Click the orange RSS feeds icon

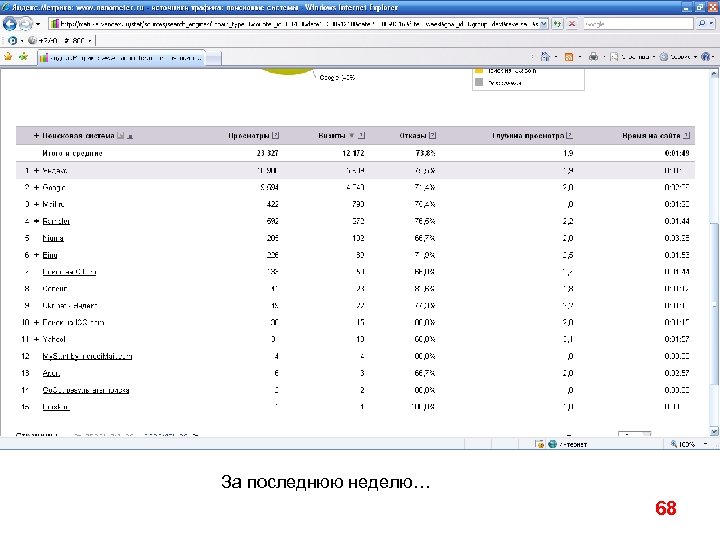tap(569, 57)
